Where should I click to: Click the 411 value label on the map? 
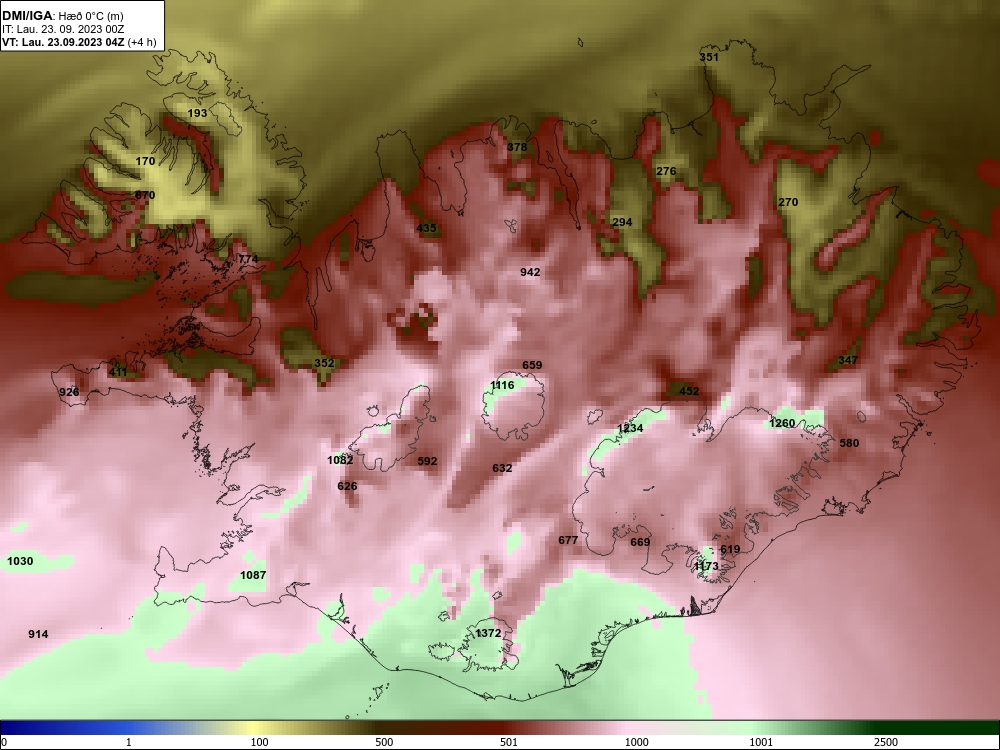pyautogui.click(x=118, y=372)
